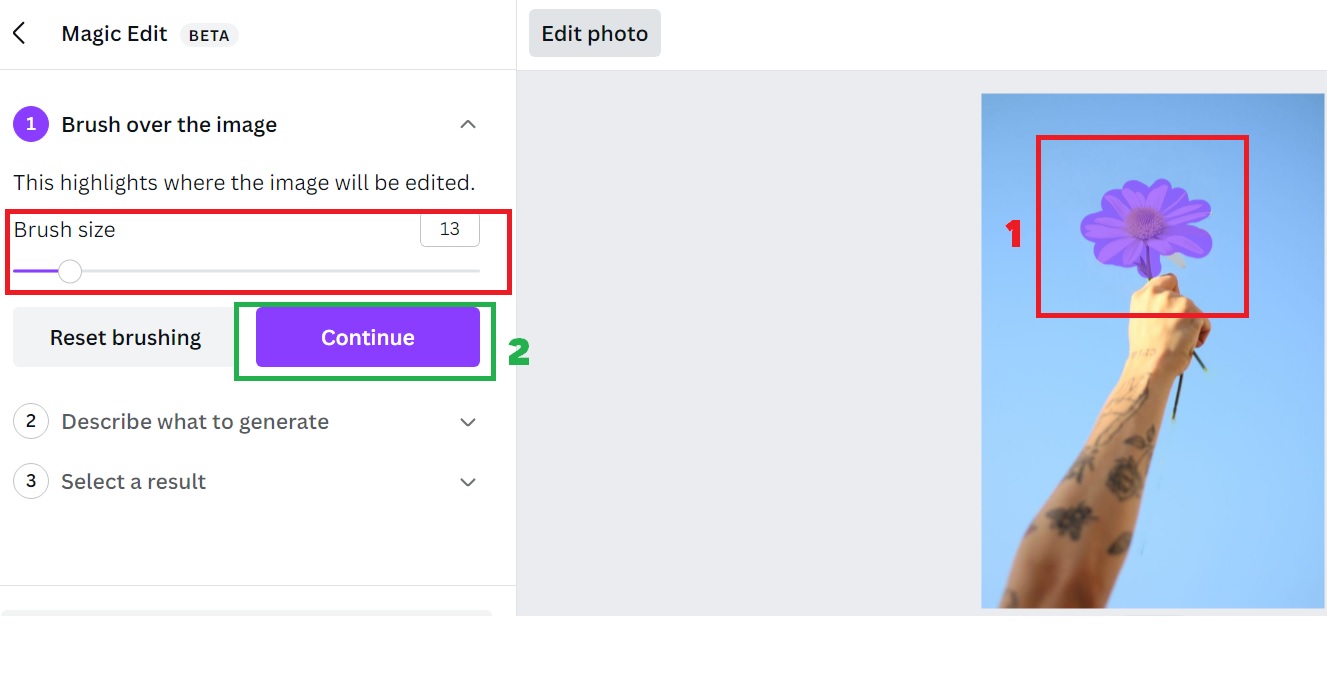Open the Select a result step

tap(134, 482)
